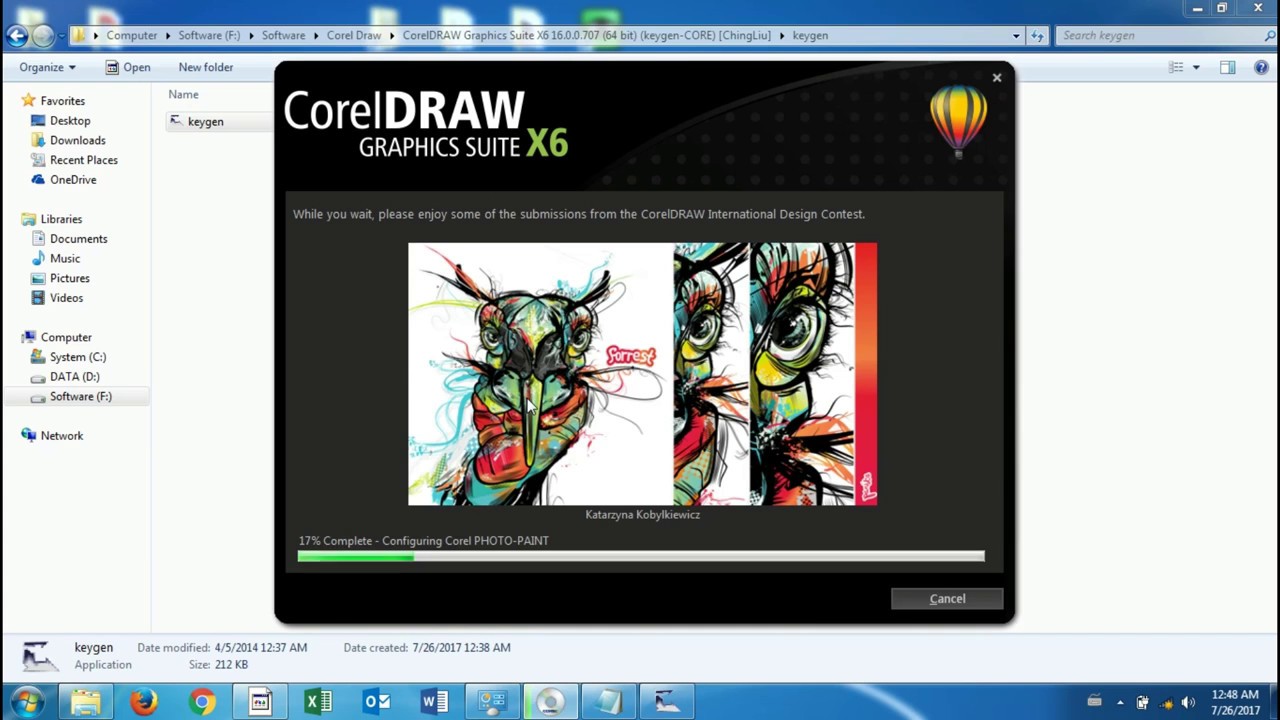
Task: Open Desktop in the navigation pane
Action: 70,120
